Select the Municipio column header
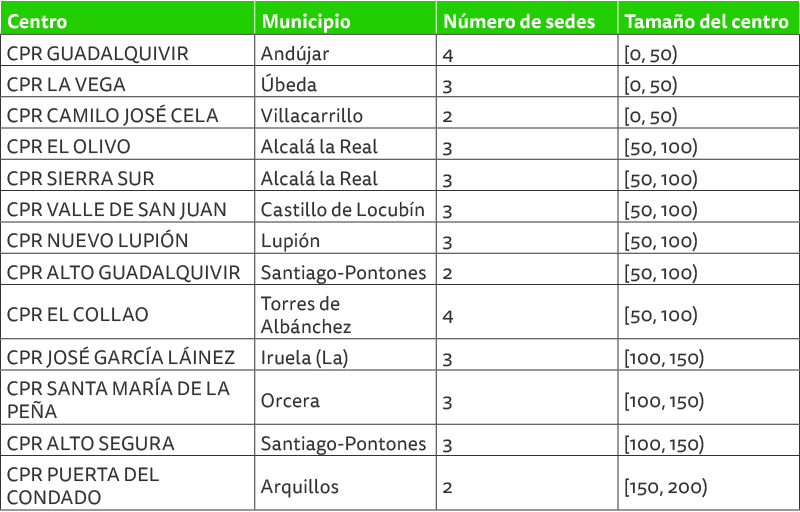 coord(345,18)
